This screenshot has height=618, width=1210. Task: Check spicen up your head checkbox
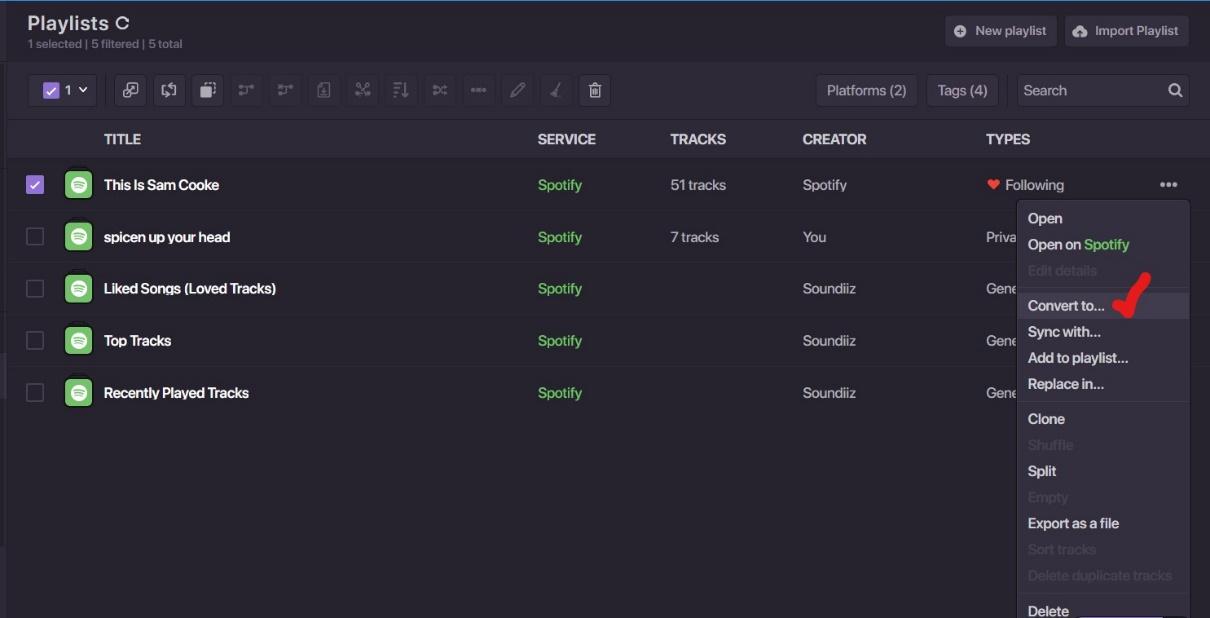35,237
